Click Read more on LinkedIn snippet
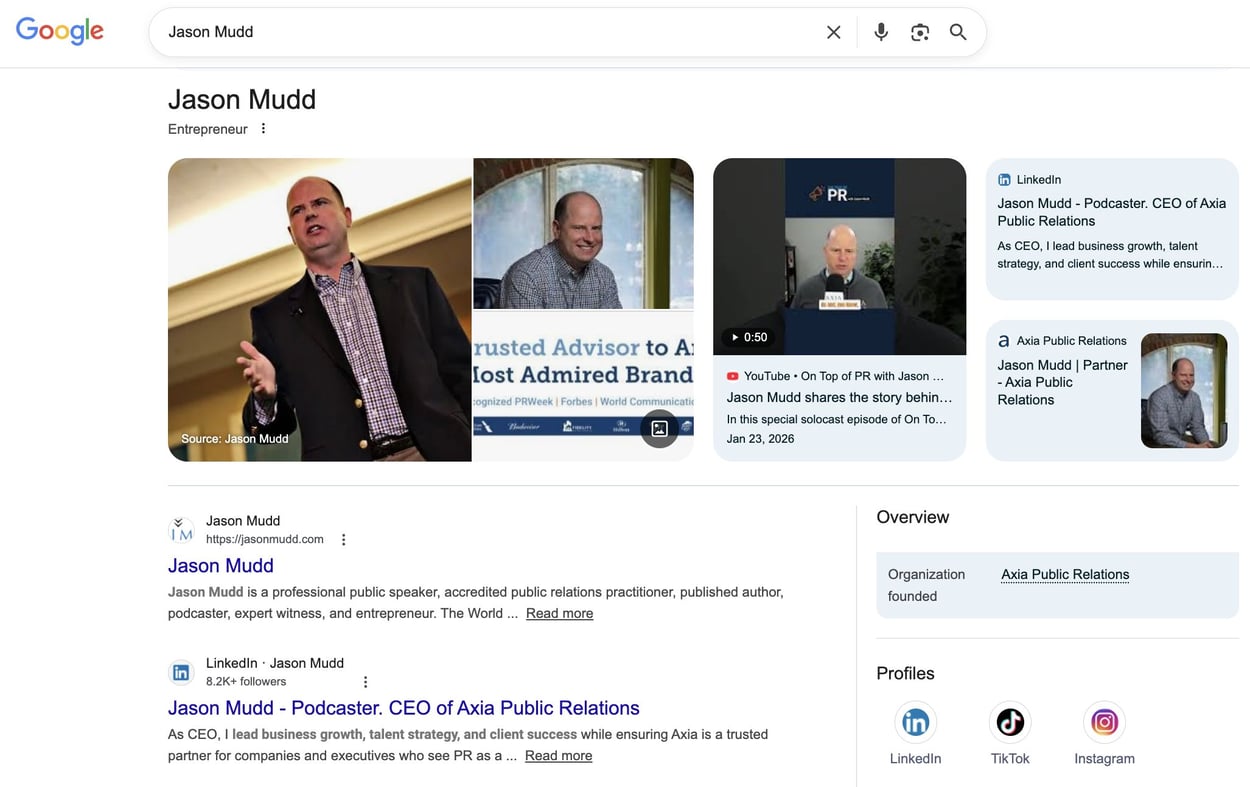This screenshot has width=1250, height=787. (559, 756)
